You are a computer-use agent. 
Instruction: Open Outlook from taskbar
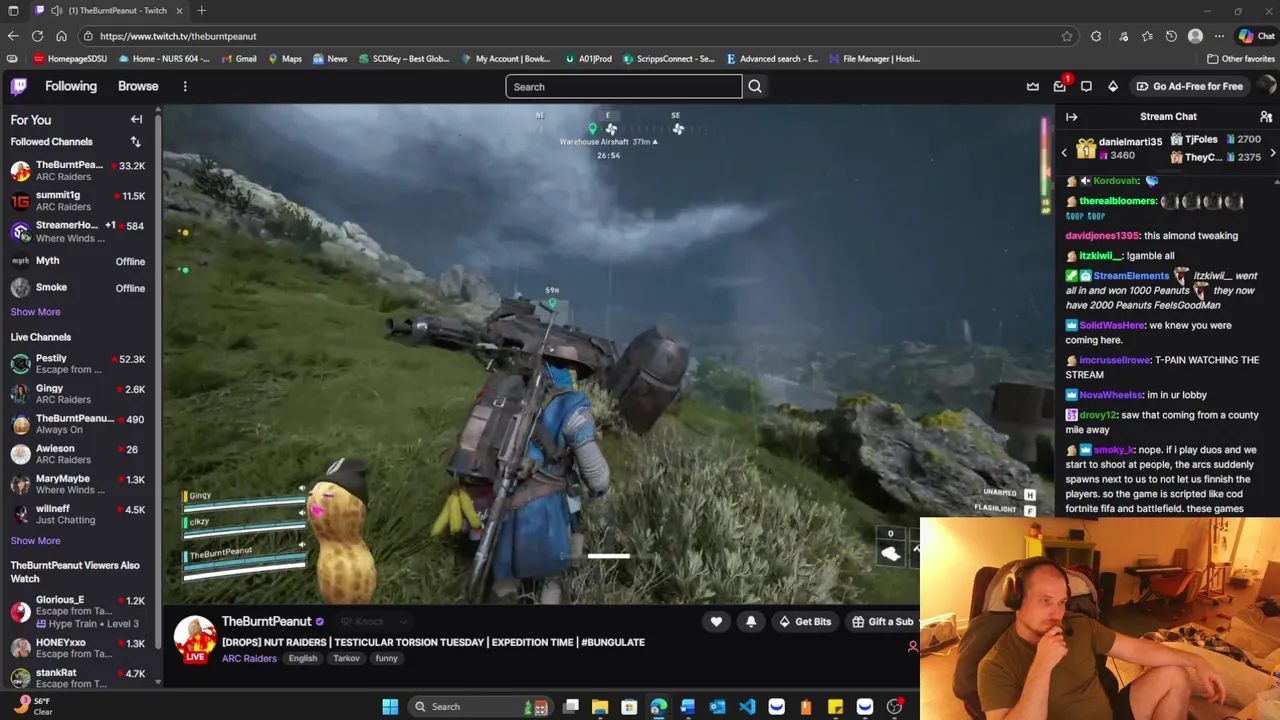[x=717, y=707]
